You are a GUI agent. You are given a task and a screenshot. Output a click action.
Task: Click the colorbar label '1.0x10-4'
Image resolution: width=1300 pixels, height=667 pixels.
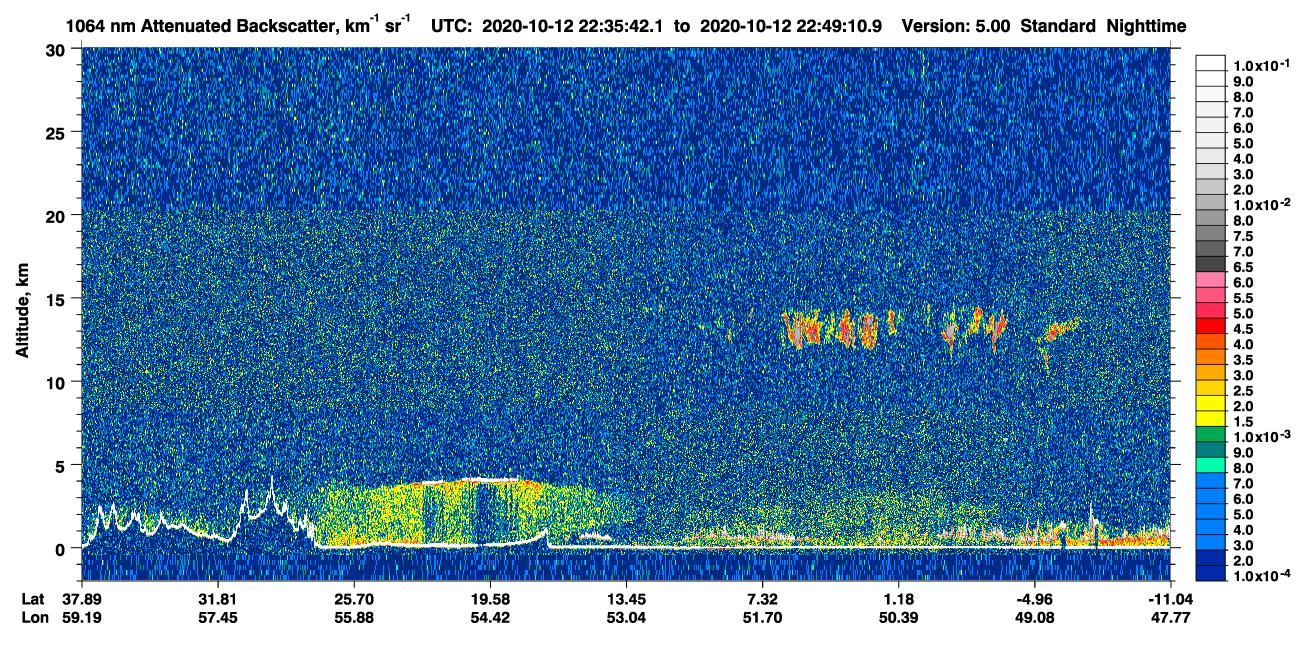1261,577
